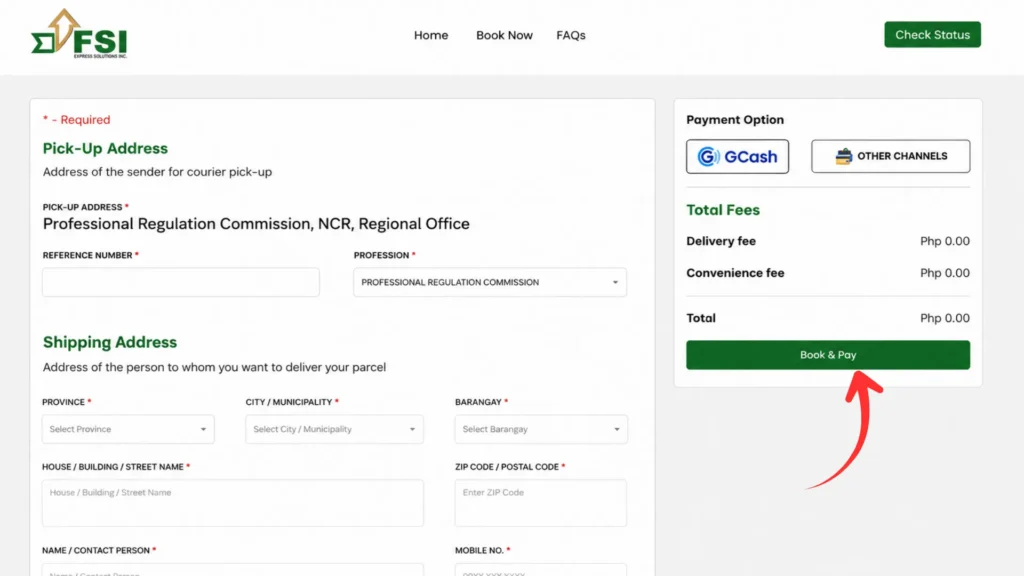Image resolution: width=1024 pixels, height=576 pixels.
Task: Go to Book Now page
Action: click(504, 35)
